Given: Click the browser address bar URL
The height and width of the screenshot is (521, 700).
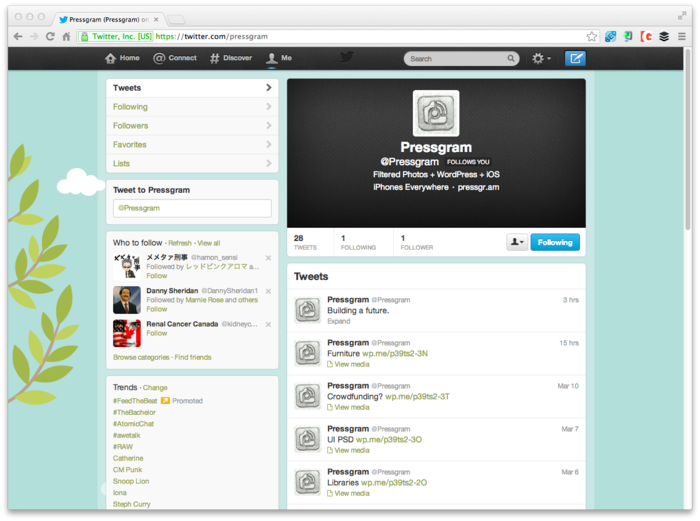Looking at the screenshot, I should tap(212, 37).
